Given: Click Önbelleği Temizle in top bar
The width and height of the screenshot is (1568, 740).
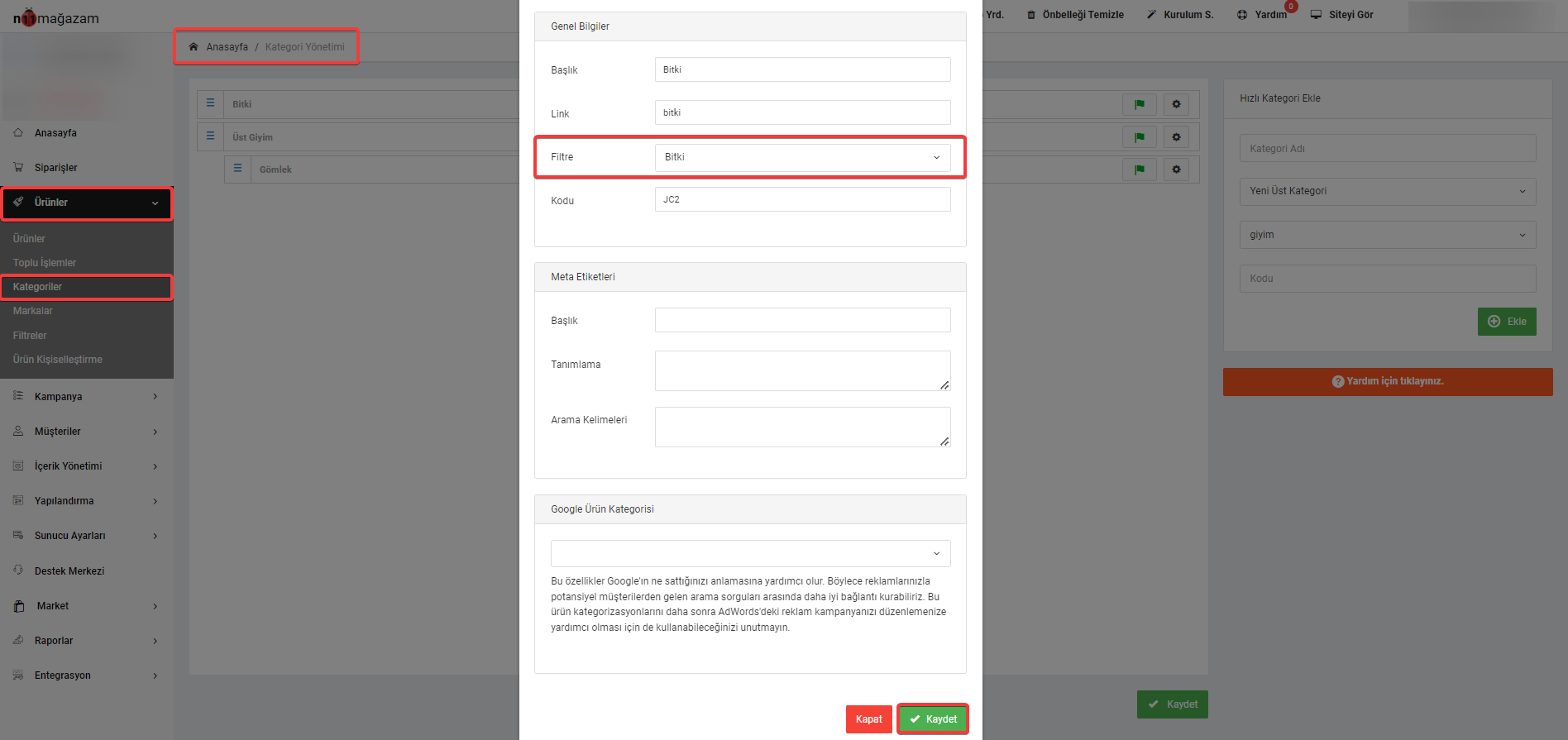Looking at the screenshot, I should 1075,15.
